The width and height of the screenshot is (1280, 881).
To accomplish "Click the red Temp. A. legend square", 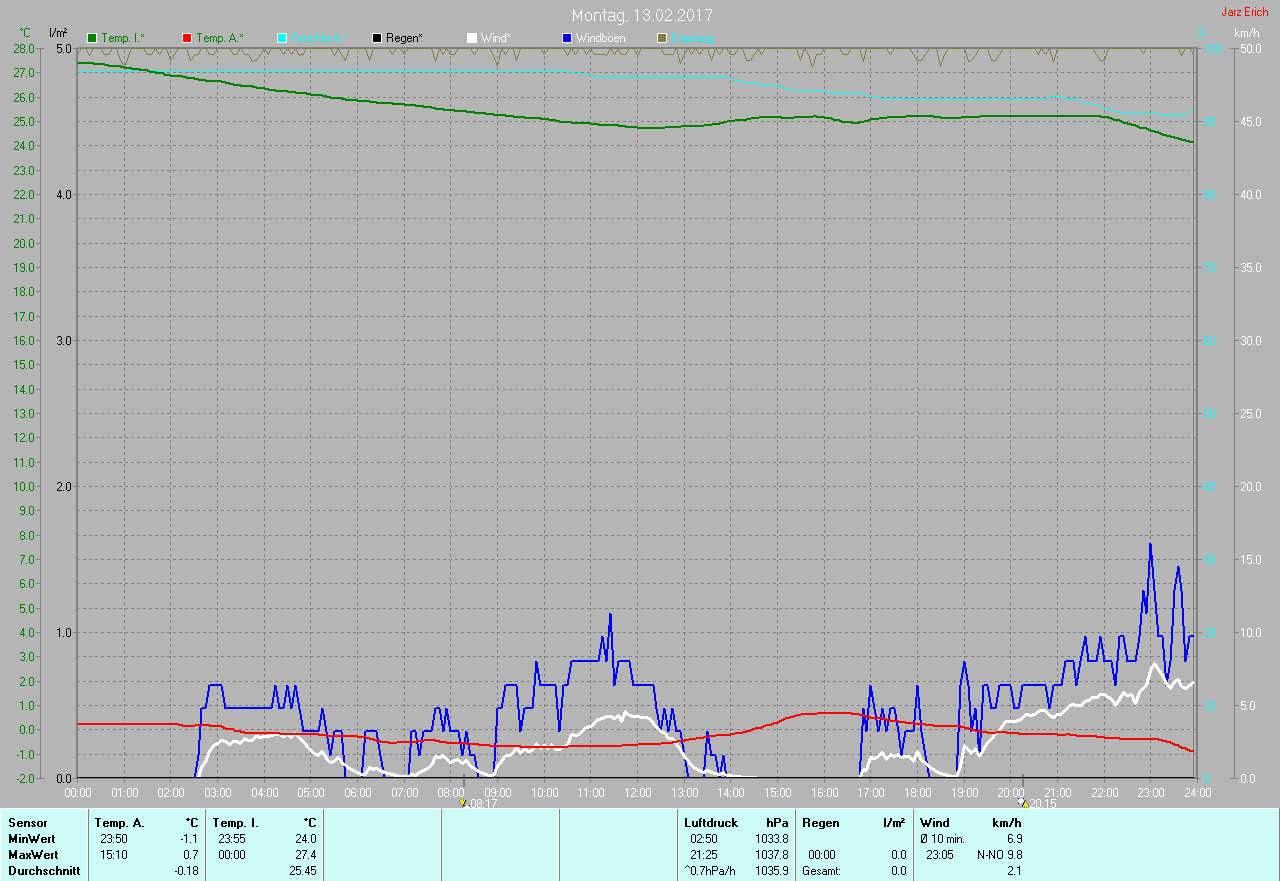I will coord(187,38).
